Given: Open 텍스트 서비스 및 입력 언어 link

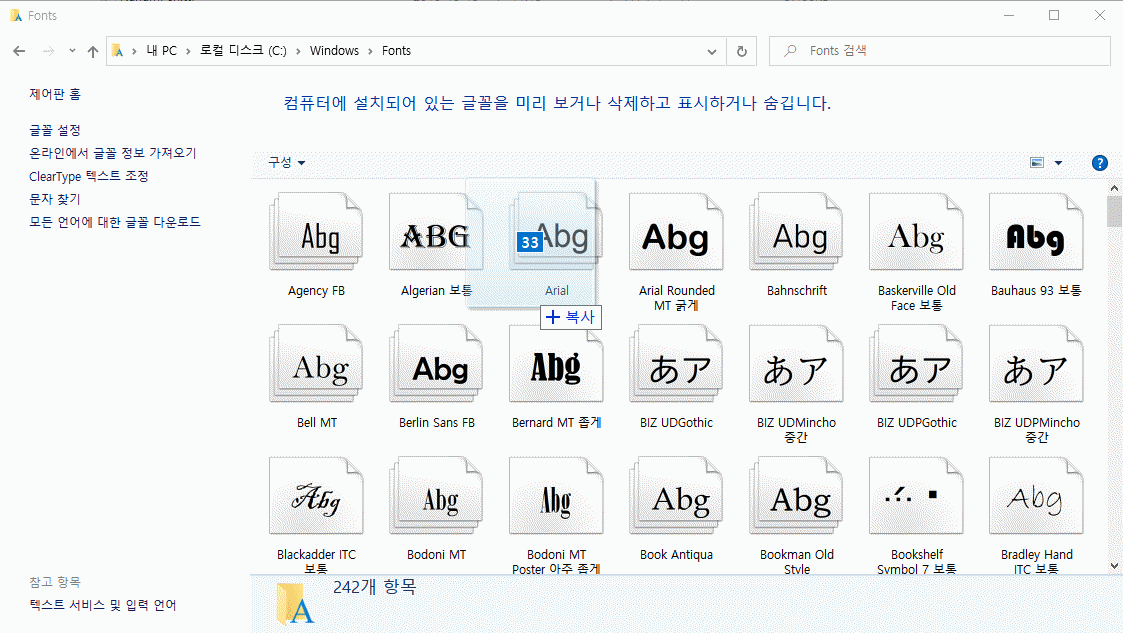Looking at the screenshot, I should pyautogui.click(x=102, y=605).
